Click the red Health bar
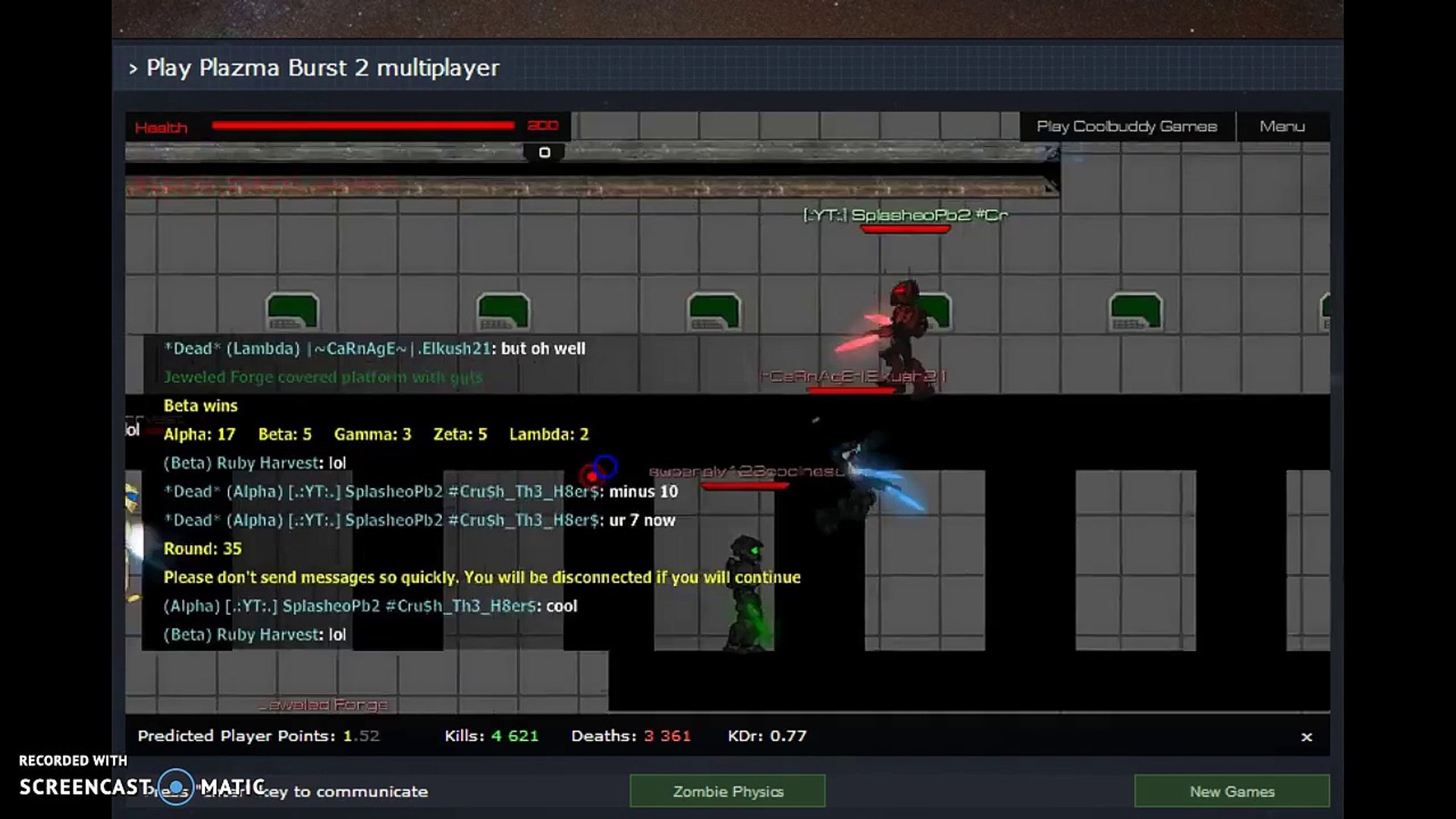 pos(362,126)
